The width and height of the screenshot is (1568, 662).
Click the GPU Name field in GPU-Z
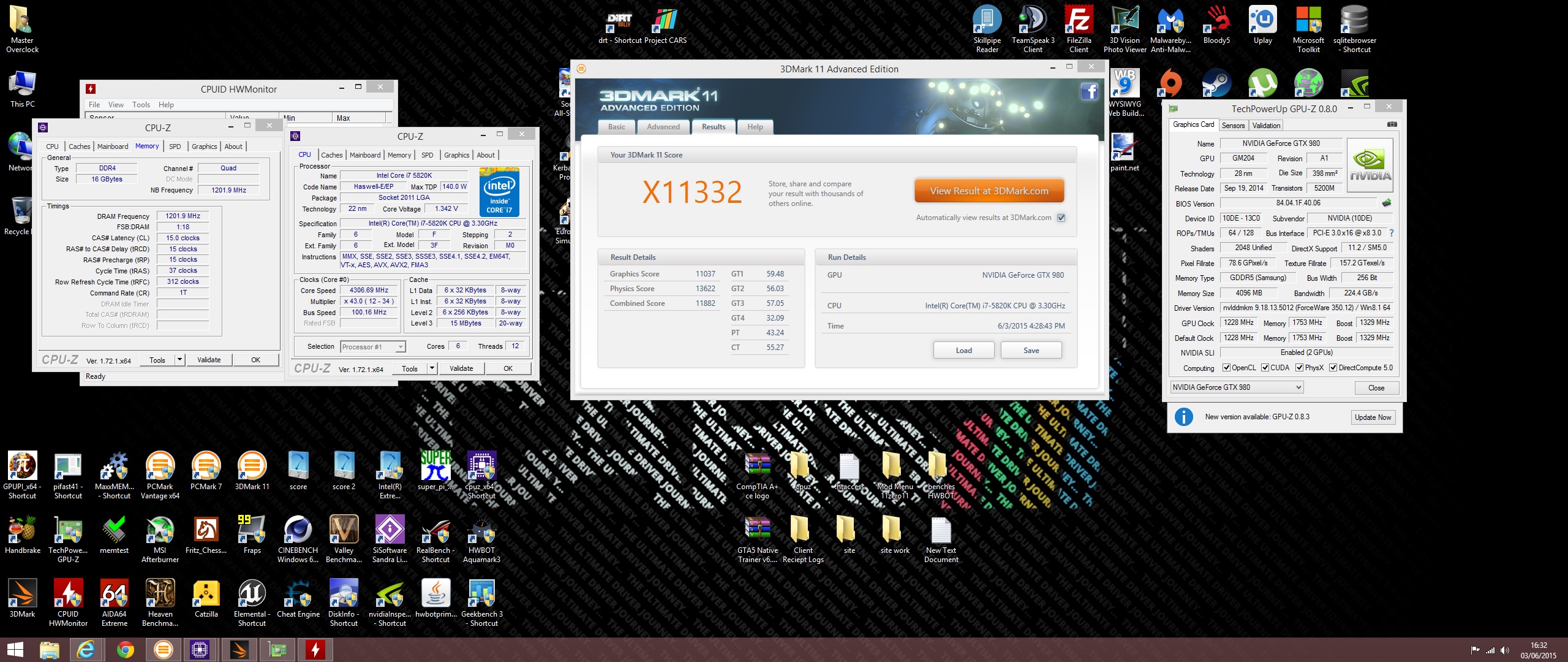point(1281,143)
